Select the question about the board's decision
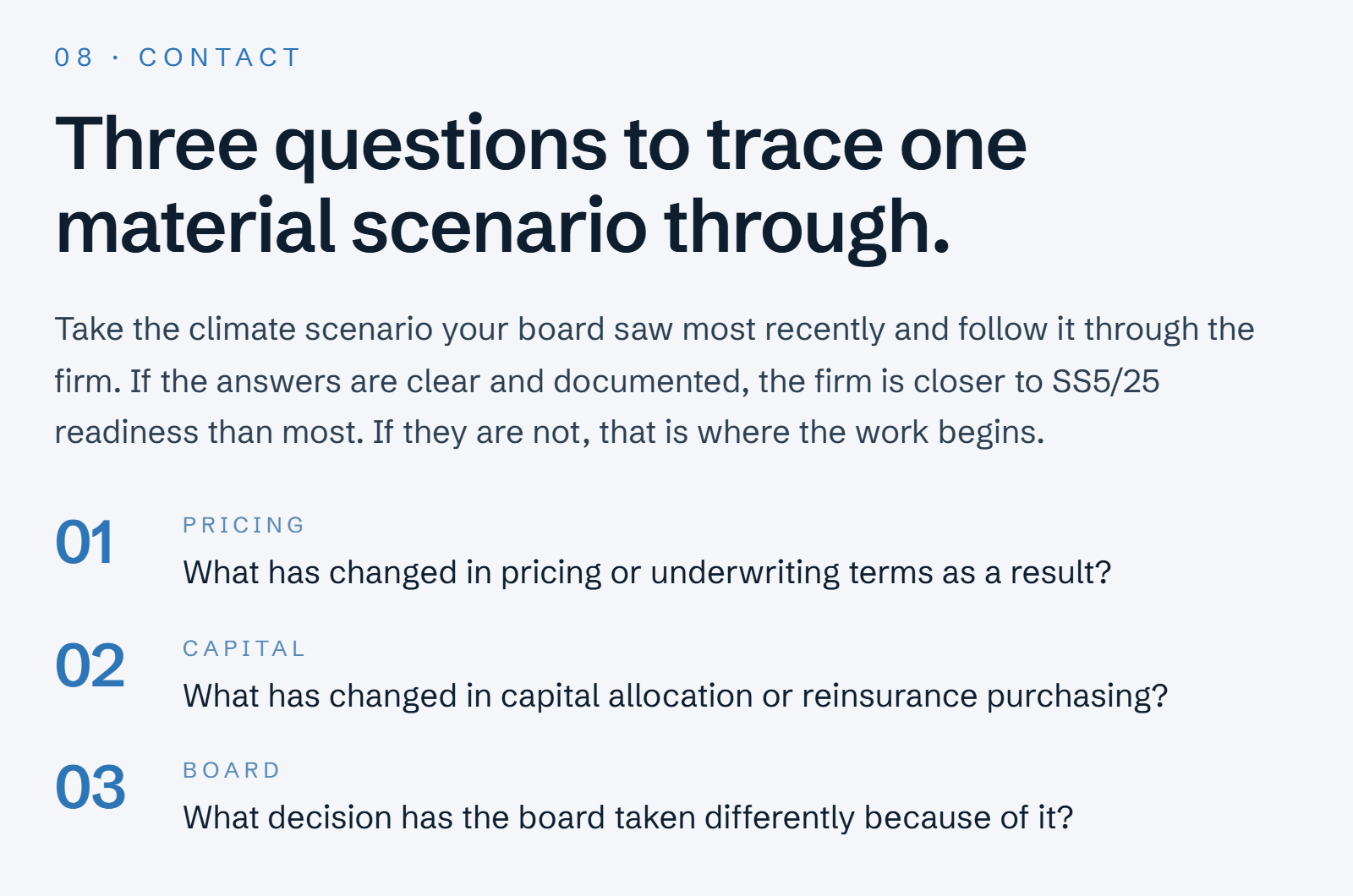Image resolution: width=1353 pixels, height=896 pixels. point(628,818)
